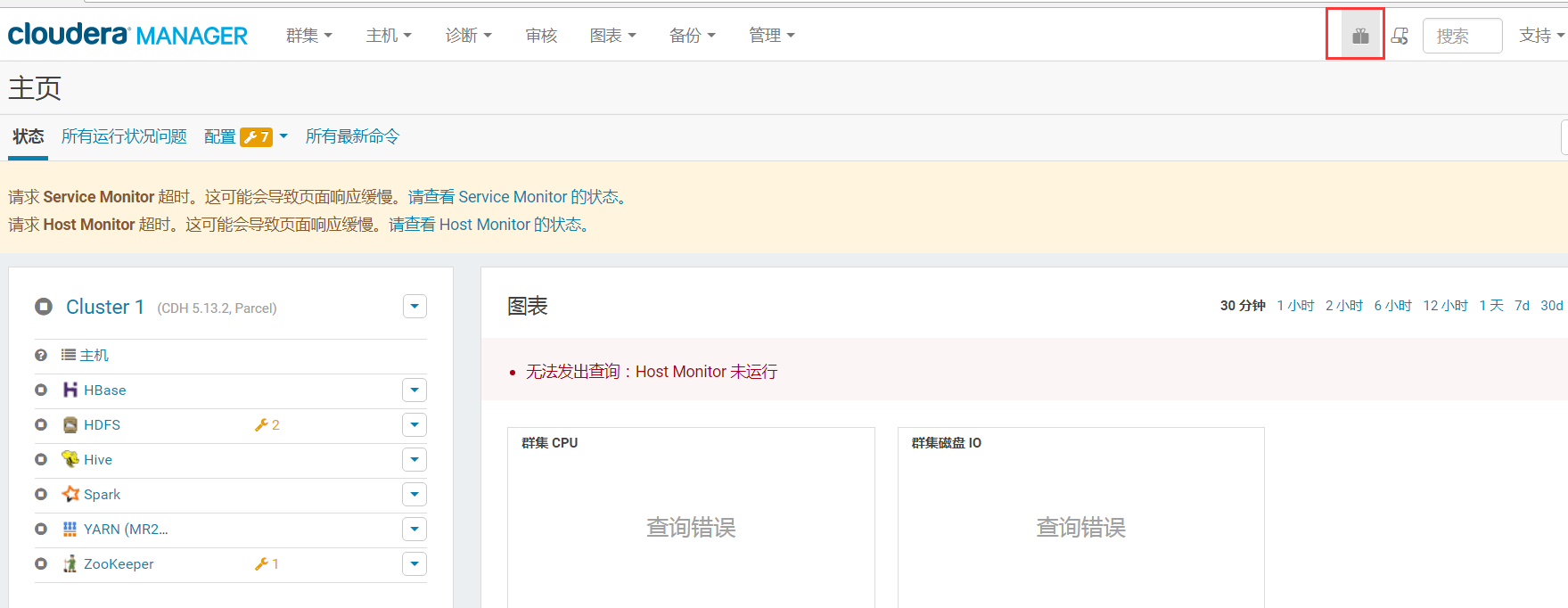Click the hosts list icon next to 主机

[x=68, y=355]
